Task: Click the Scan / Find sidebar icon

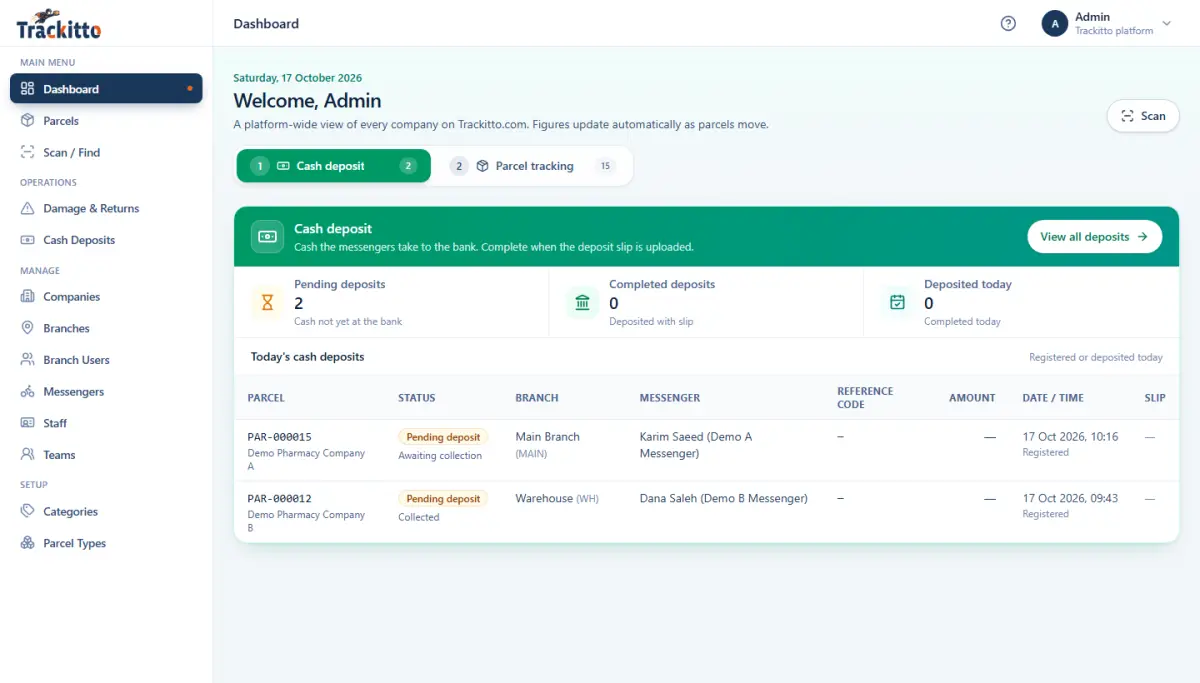Action: click(x=28, y=153)
